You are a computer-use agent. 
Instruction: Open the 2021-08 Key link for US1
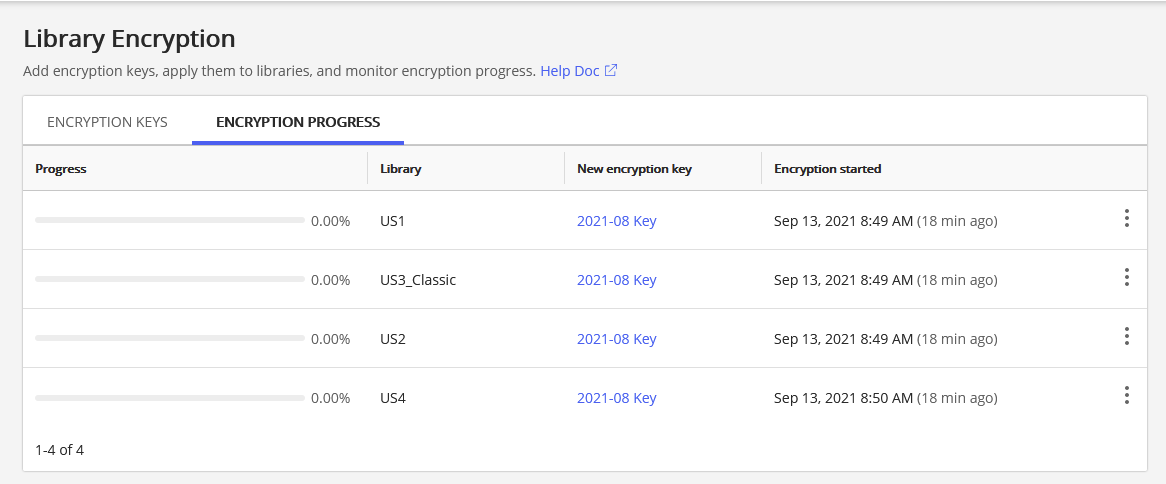coord(616,221)
